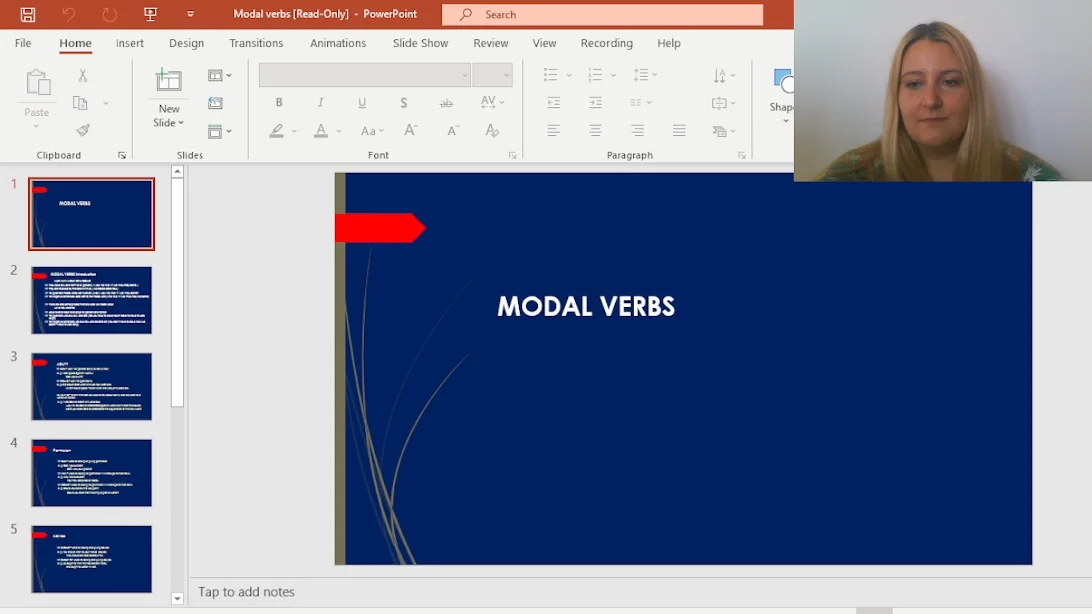Open Character Spacing dropdown

492,102
